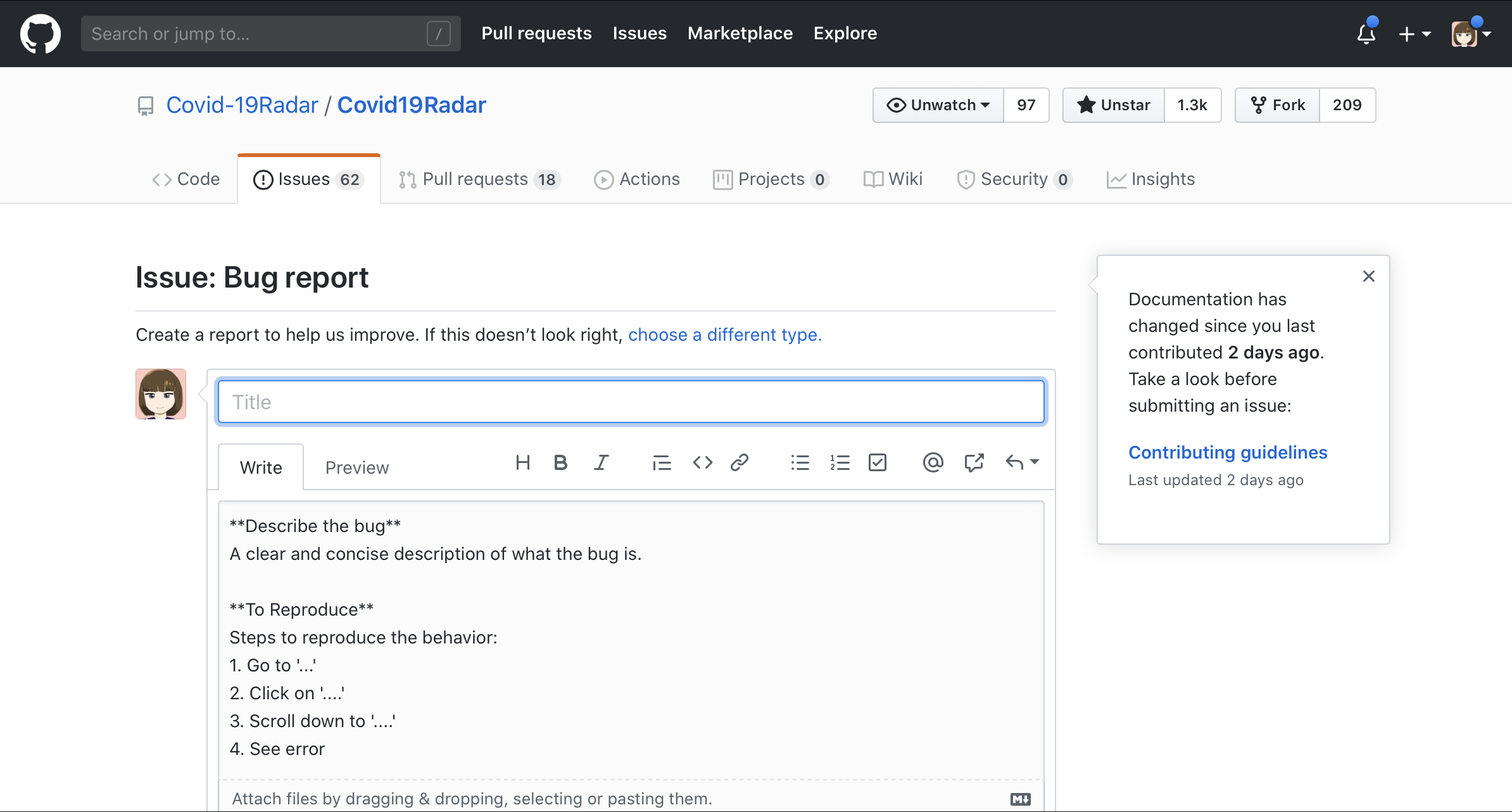Apply bold formatting from toolbar
Viewport: 1512px width, 812px height.
pyautogui.click(x=560, y=463)
